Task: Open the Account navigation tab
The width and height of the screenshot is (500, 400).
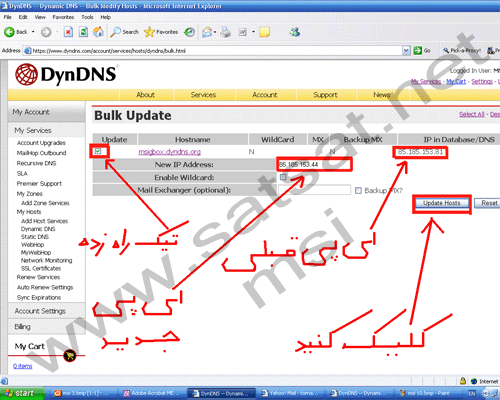Action: pyautogui.click(x=265, y=95)
